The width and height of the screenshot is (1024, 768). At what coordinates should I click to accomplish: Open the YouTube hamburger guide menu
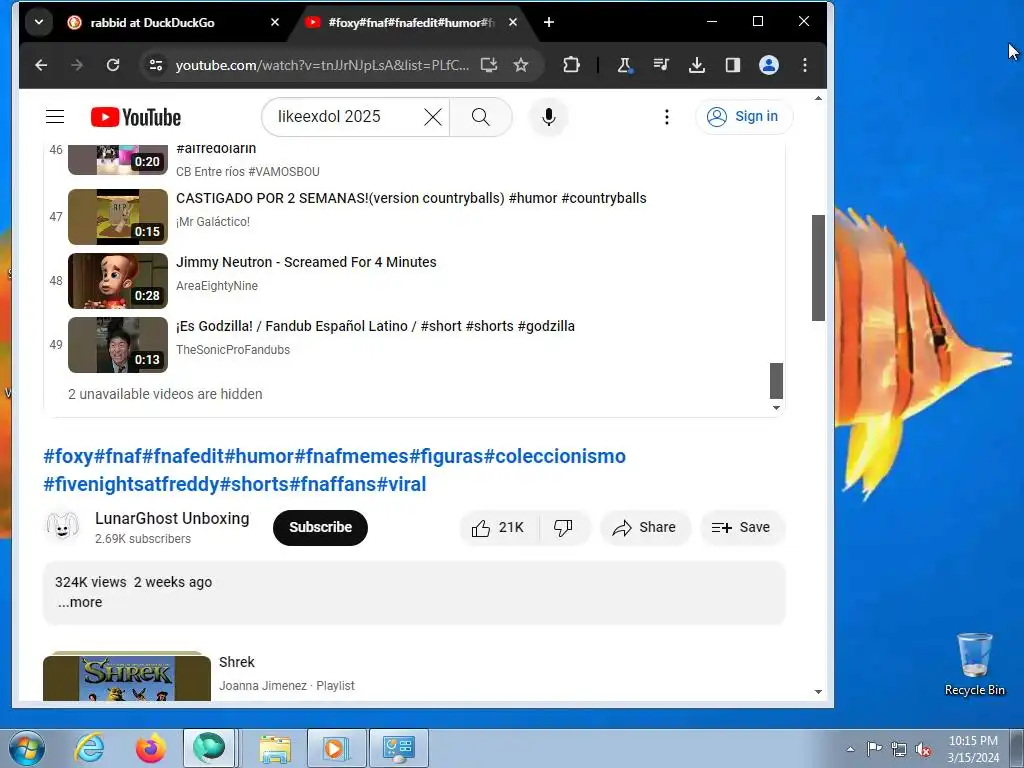[55, 117]
